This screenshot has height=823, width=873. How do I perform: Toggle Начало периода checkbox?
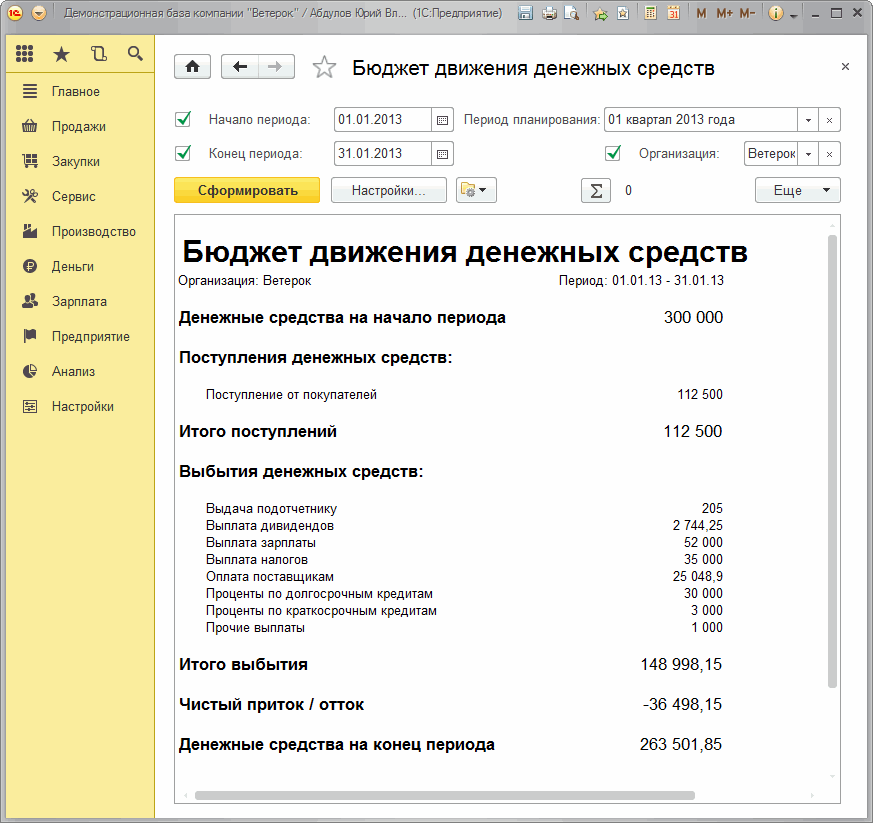(x=183, y=119)
